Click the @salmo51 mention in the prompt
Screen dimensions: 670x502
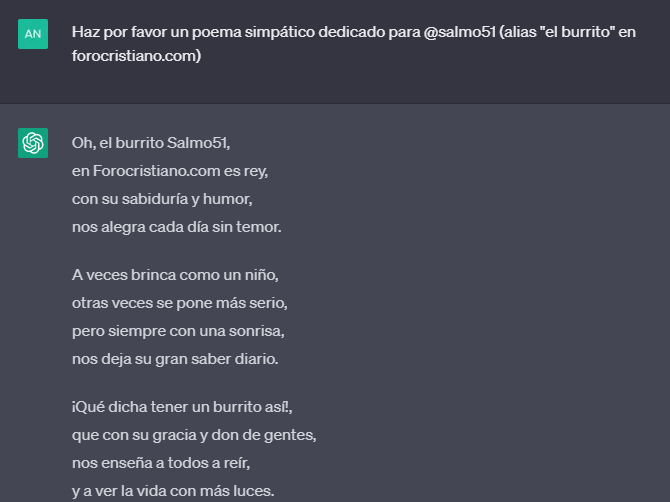(x=459, y=32)
